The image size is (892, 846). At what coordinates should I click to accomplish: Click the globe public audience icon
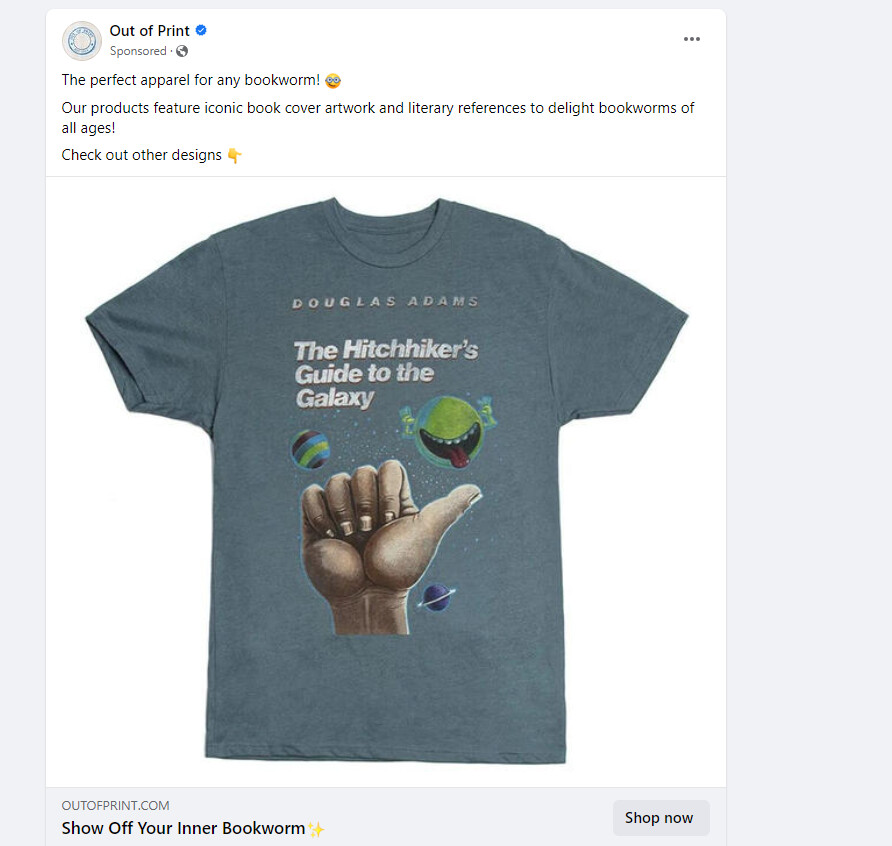(x=182, y=51)
